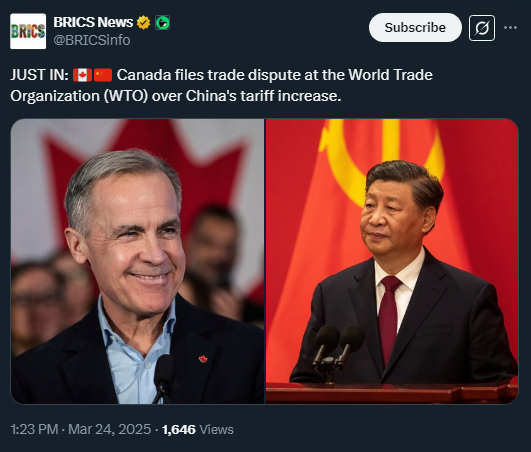Click the China flag emoji in post
This screenshot has height=452, width=531.
click(103, 75)
